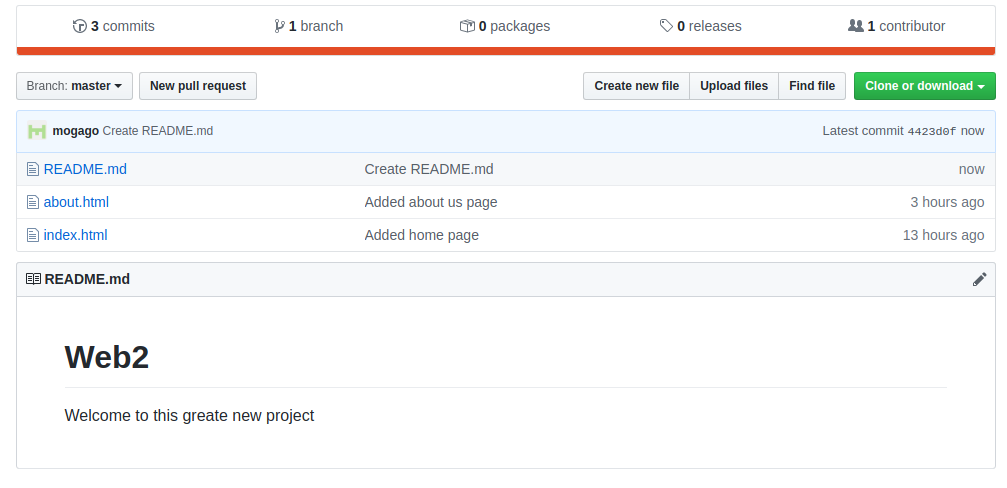Open the latest commit message Create README.md
This screenshot has width=1007, height=488.
point(158,131)
